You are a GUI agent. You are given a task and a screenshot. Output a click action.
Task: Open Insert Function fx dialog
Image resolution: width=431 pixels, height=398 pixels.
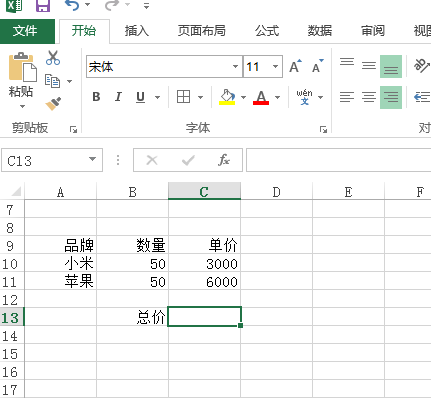click(224, 160)
